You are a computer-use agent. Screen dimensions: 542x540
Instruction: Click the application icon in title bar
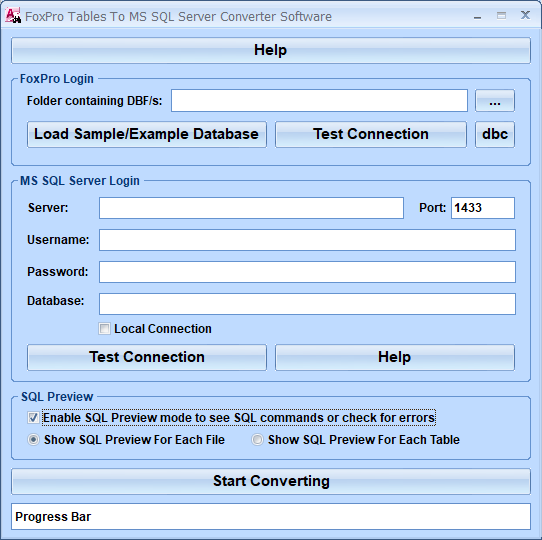click(x=13, y=16)
